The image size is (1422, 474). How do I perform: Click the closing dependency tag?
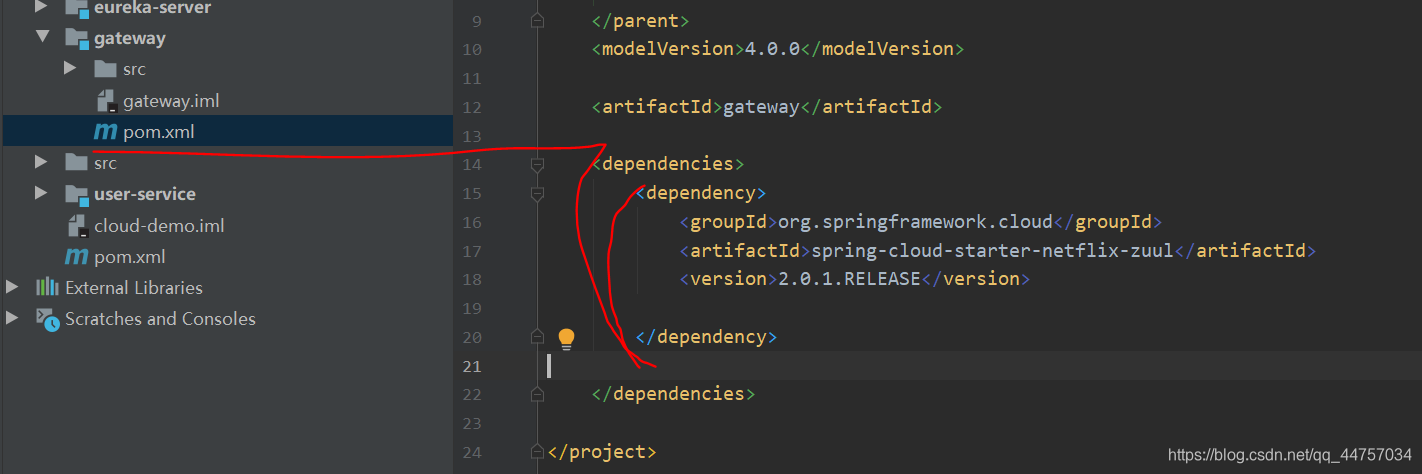click(x=706, y=336)
